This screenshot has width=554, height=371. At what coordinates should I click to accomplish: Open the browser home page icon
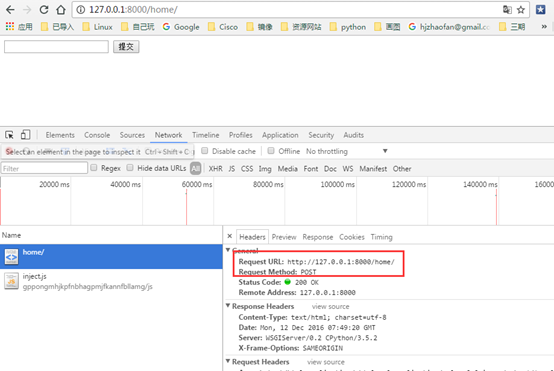coord(61,10)
